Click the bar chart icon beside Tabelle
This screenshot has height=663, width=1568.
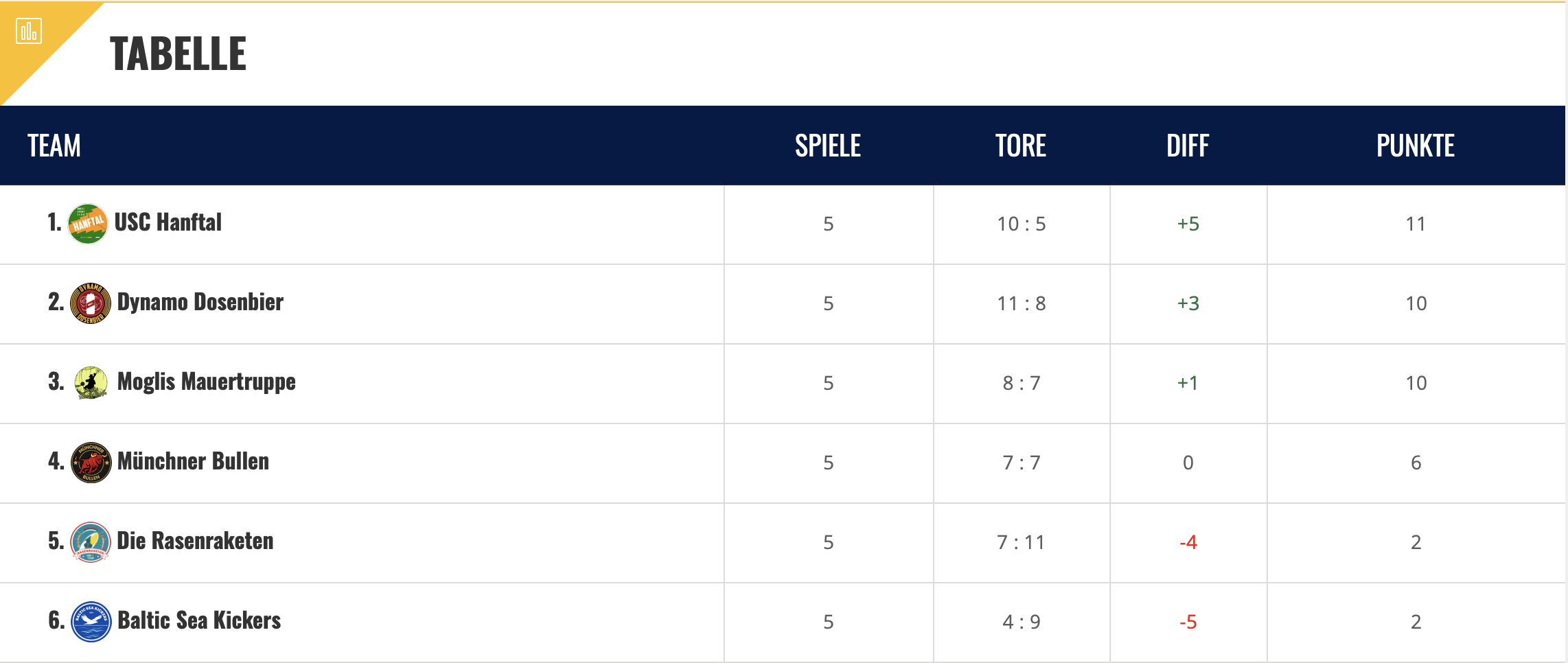click(x=29, y=32)
